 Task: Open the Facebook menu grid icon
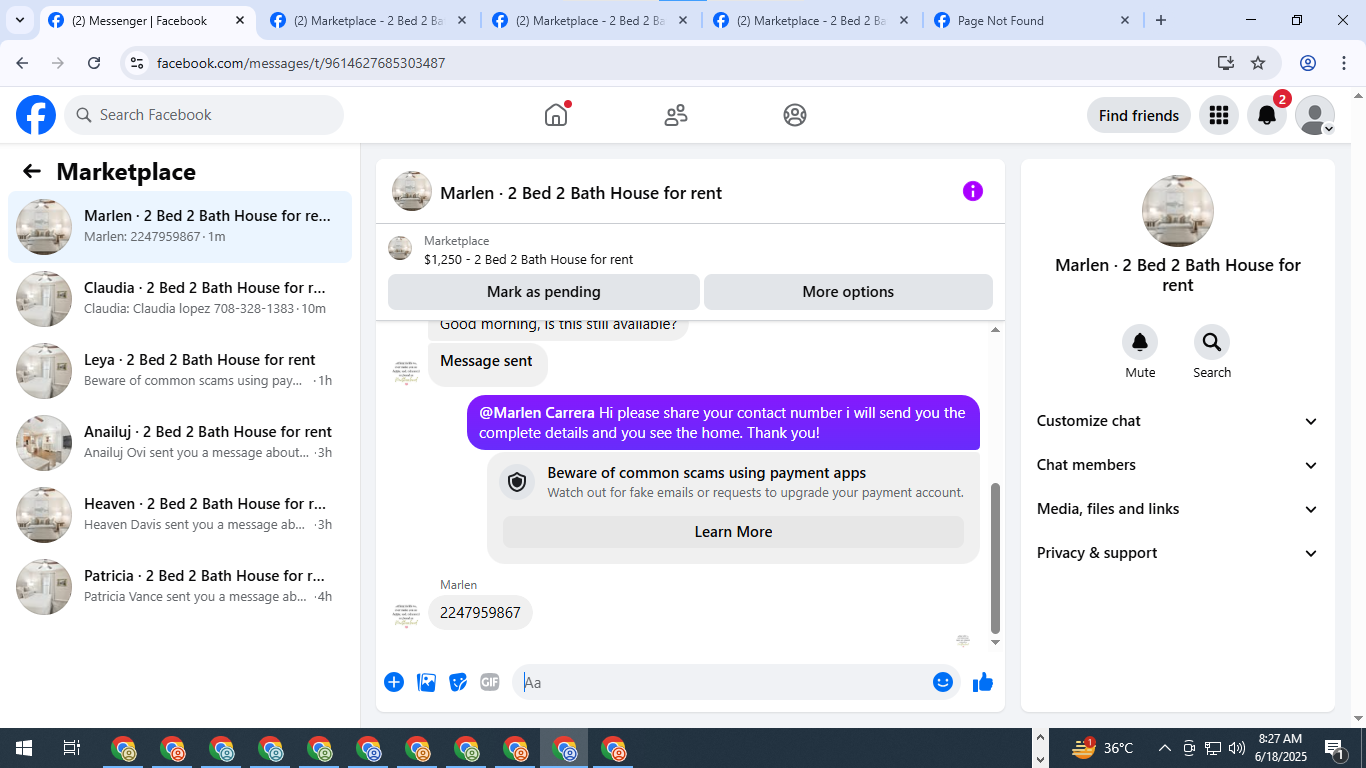coord(1219,115)
